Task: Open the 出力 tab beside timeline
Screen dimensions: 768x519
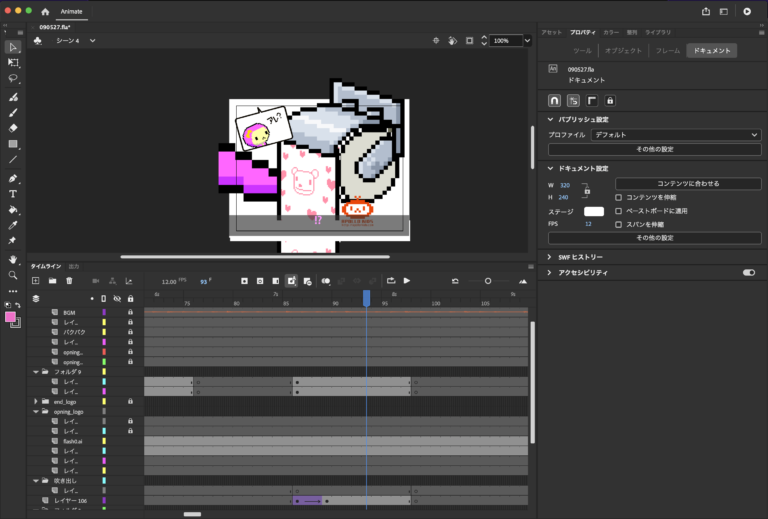Action: tap(74, 266)
